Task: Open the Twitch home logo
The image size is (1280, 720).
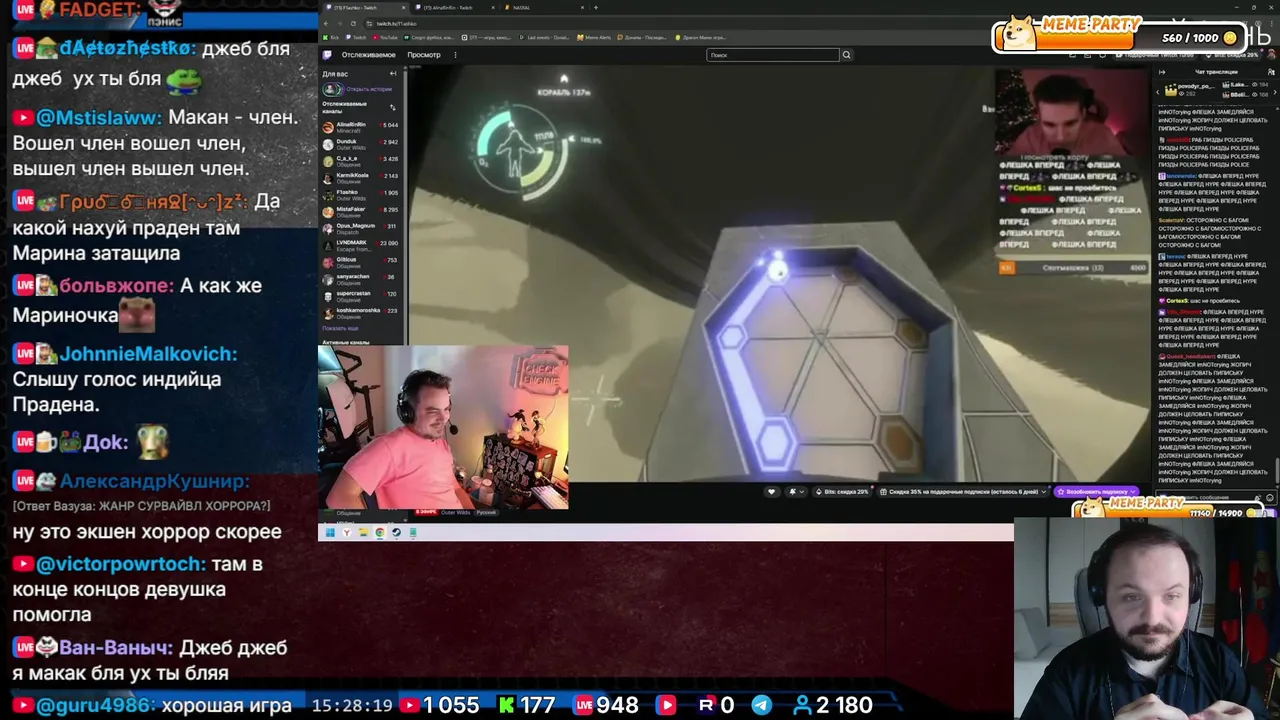Action: click(x=327, y=55)
